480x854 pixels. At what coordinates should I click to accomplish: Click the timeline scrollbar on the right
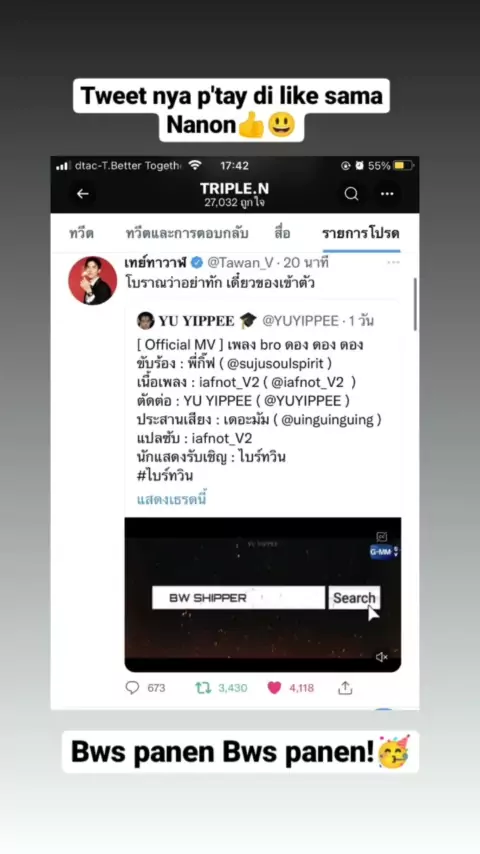[416, 305]
